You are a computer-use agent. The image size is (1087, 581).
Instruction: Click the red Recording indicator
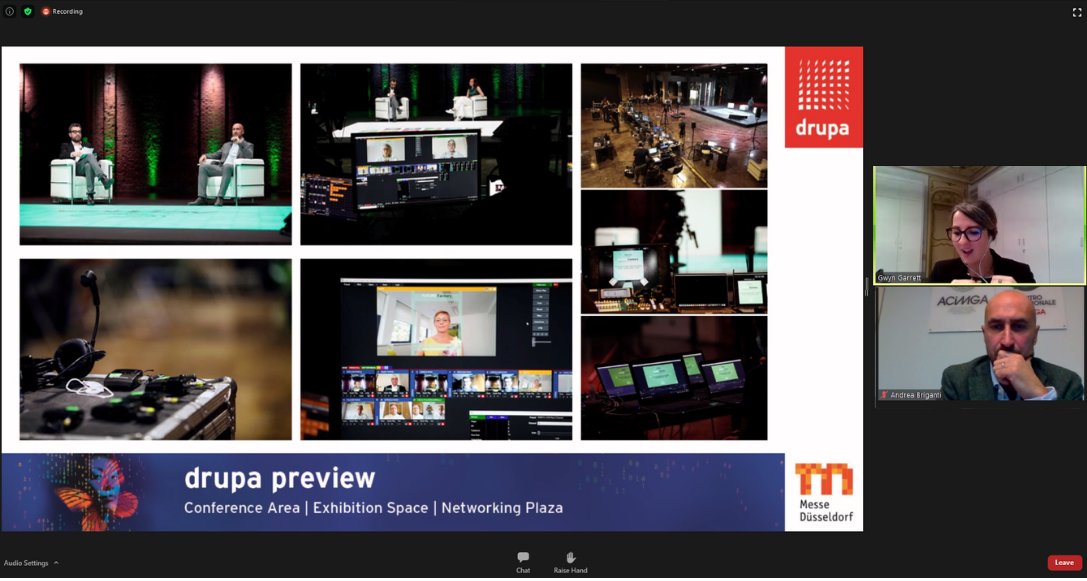(62, 11)
